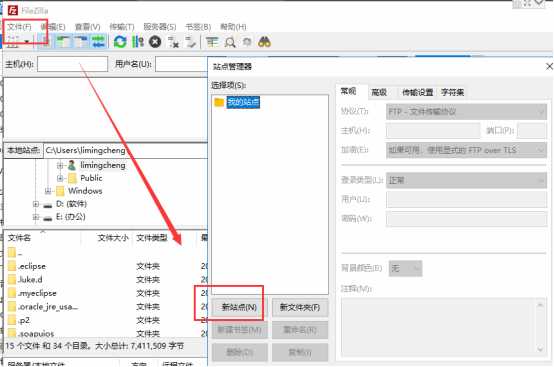
Task: Expand the Public folder tree node
Action: 60,178
